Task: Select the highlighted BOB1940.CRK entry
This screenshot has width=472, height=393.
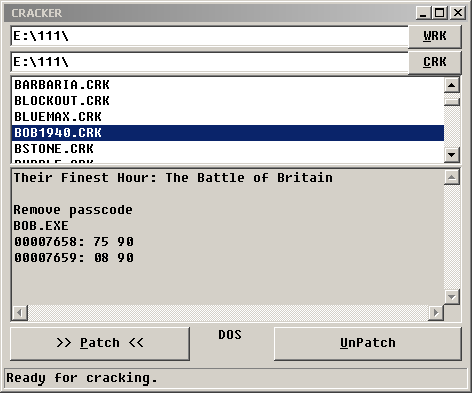Action: click(228, 133)
